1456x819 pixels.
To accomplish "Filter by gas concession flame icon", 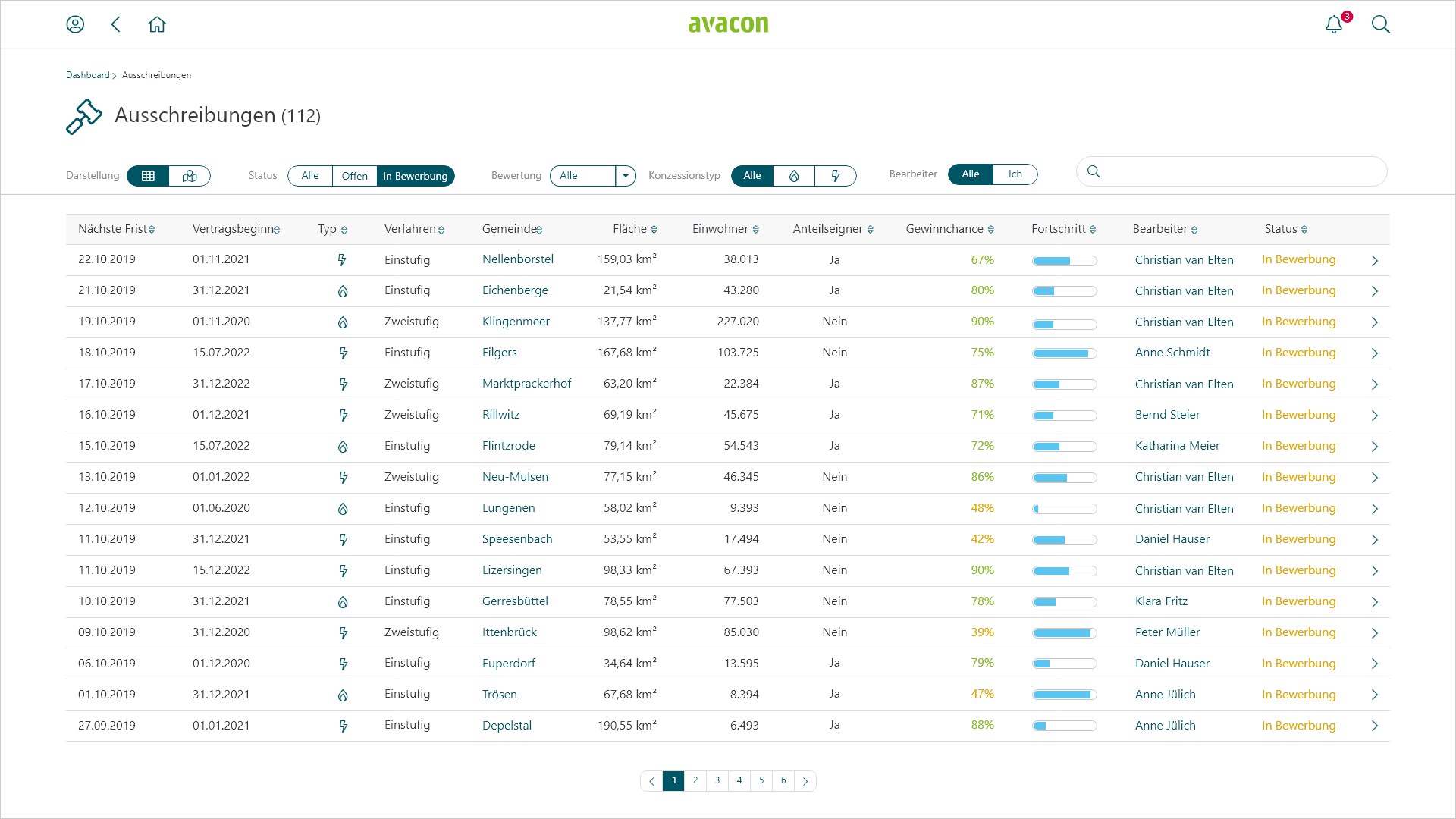I will [x=794, y=176].
